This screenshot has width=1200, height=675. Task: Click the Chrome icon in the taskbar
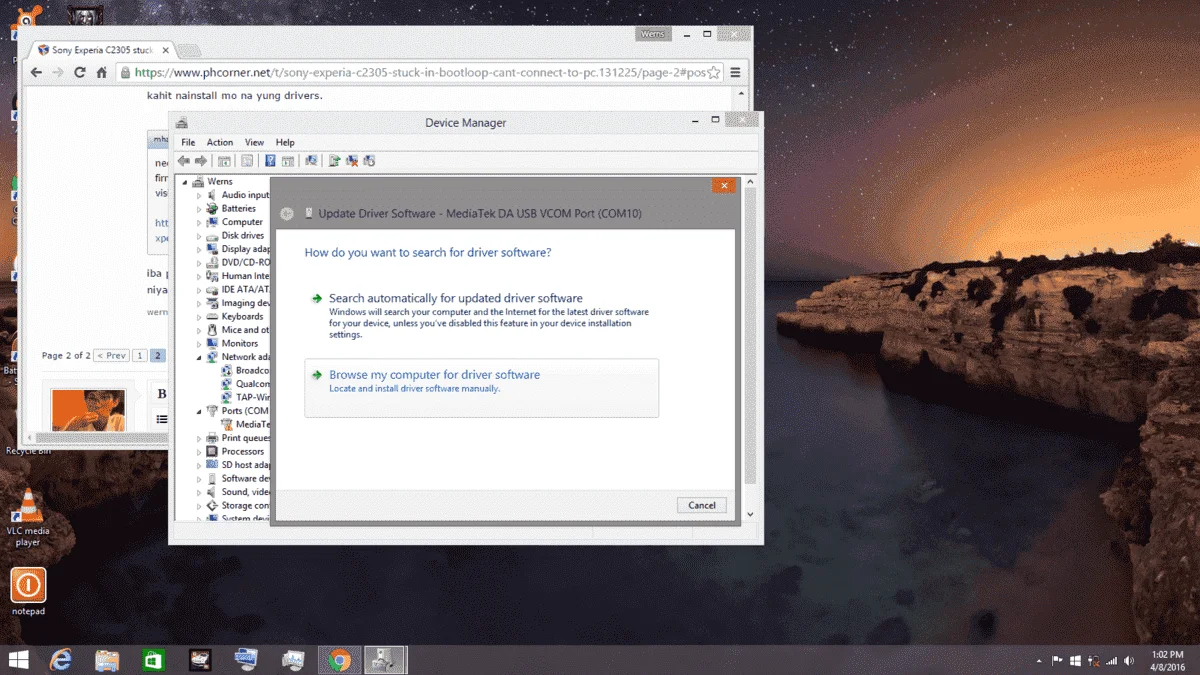[340, 660]
